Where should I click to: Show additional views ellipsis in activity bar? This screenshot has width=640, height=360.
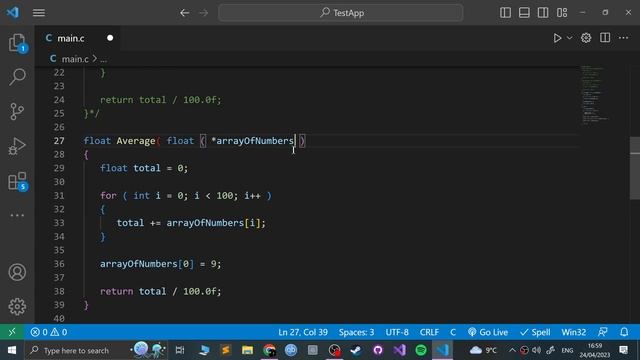tap(17, 215)
